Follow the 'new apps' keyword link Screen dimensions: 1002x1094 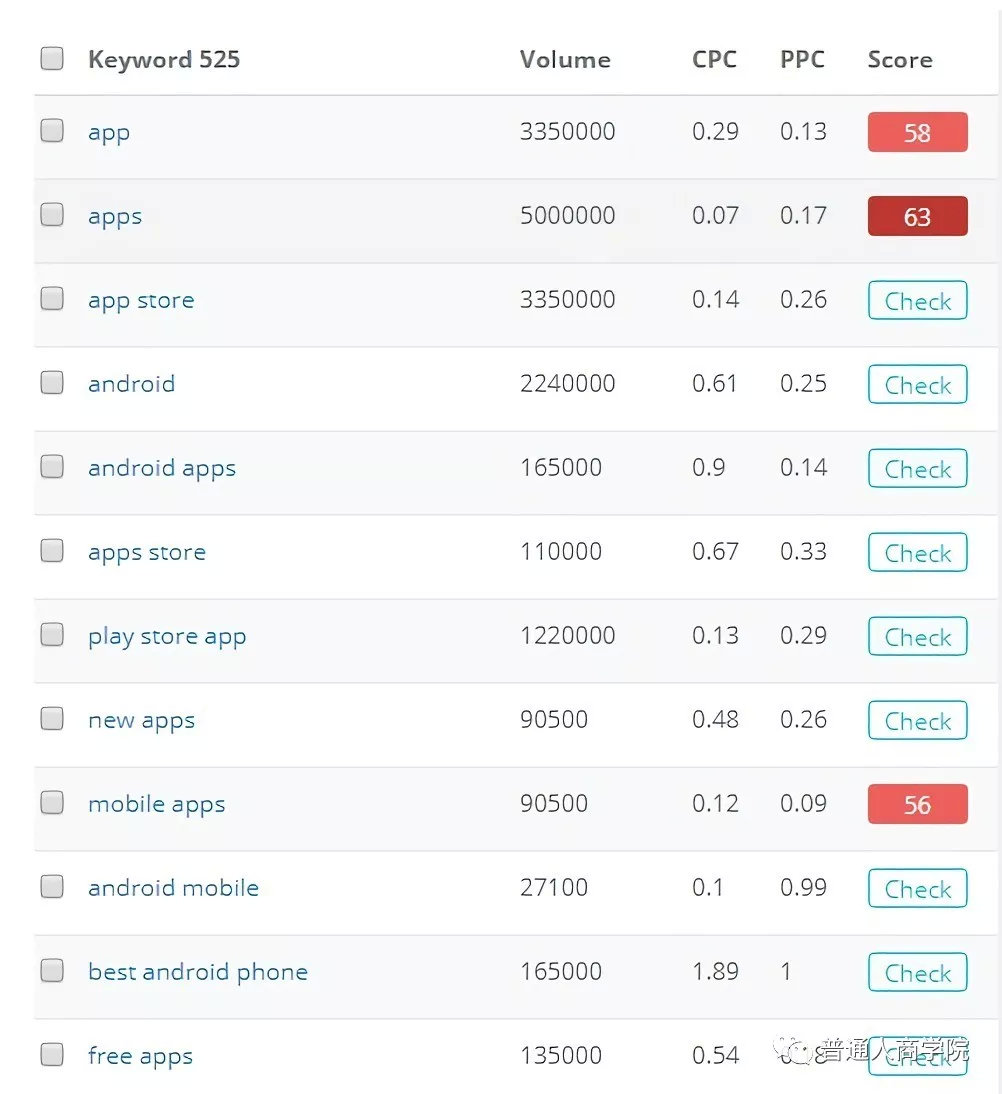point(141,720)
